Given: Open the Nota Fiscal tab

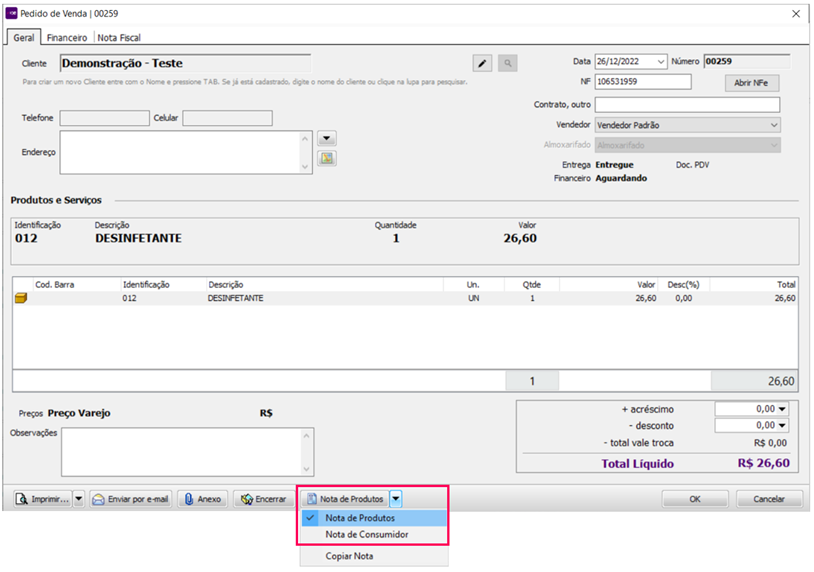Looking at the screenshot, I should tap(120, 37).
